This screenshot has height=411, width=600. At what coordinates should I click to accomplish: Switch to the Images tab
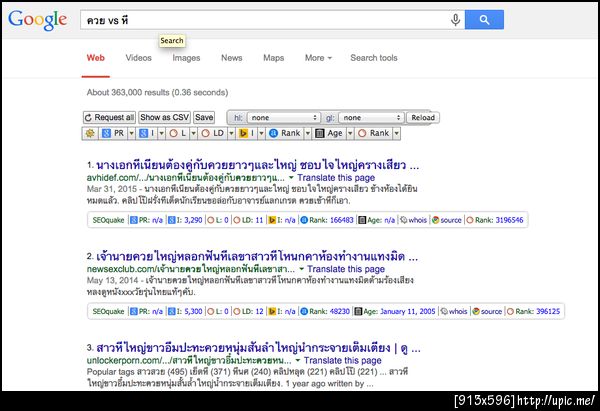click(x=186, y=58)
